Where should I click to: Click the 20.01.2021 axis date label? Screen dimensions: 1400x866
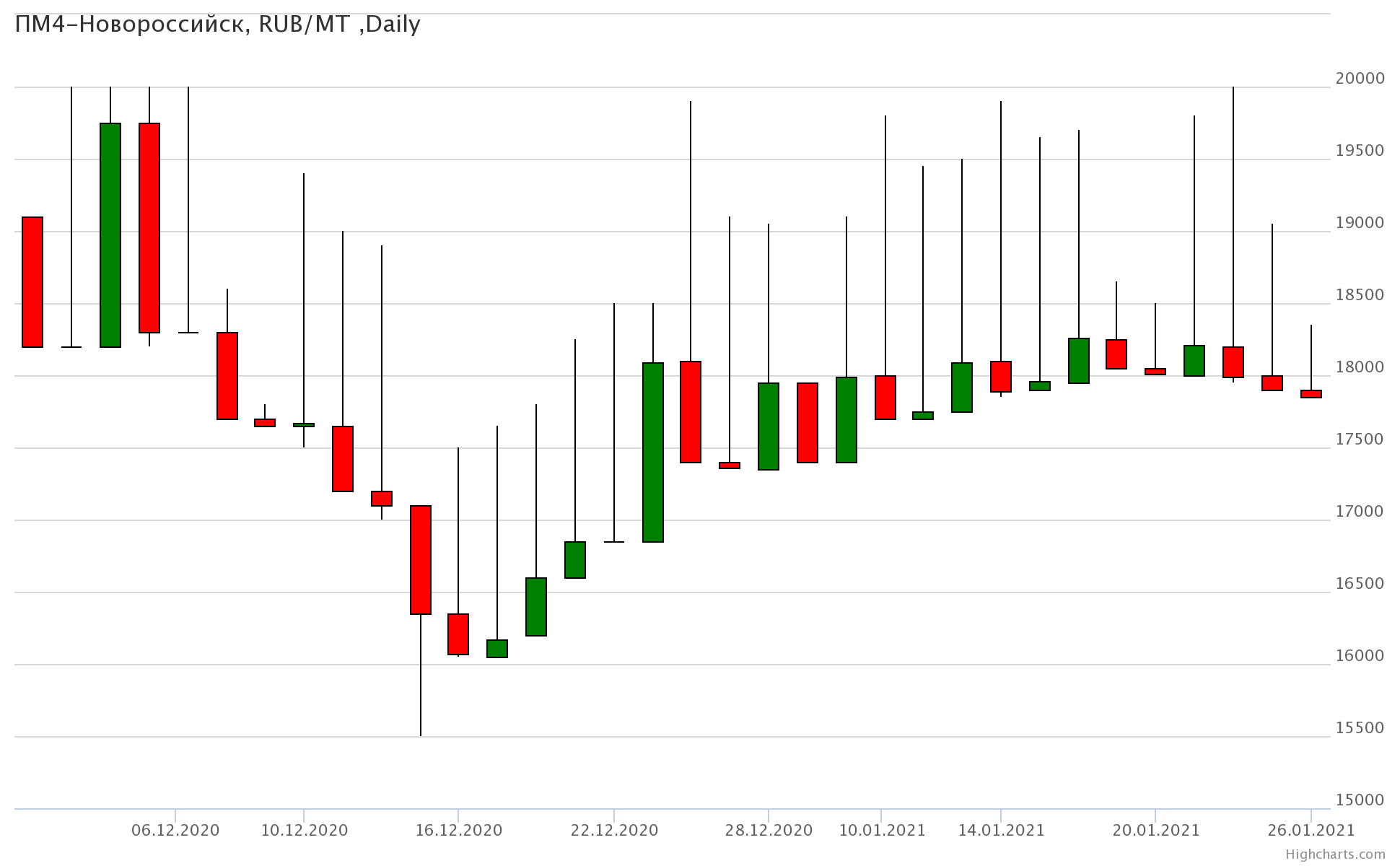pyautogui.click(x=1155, y=830)
